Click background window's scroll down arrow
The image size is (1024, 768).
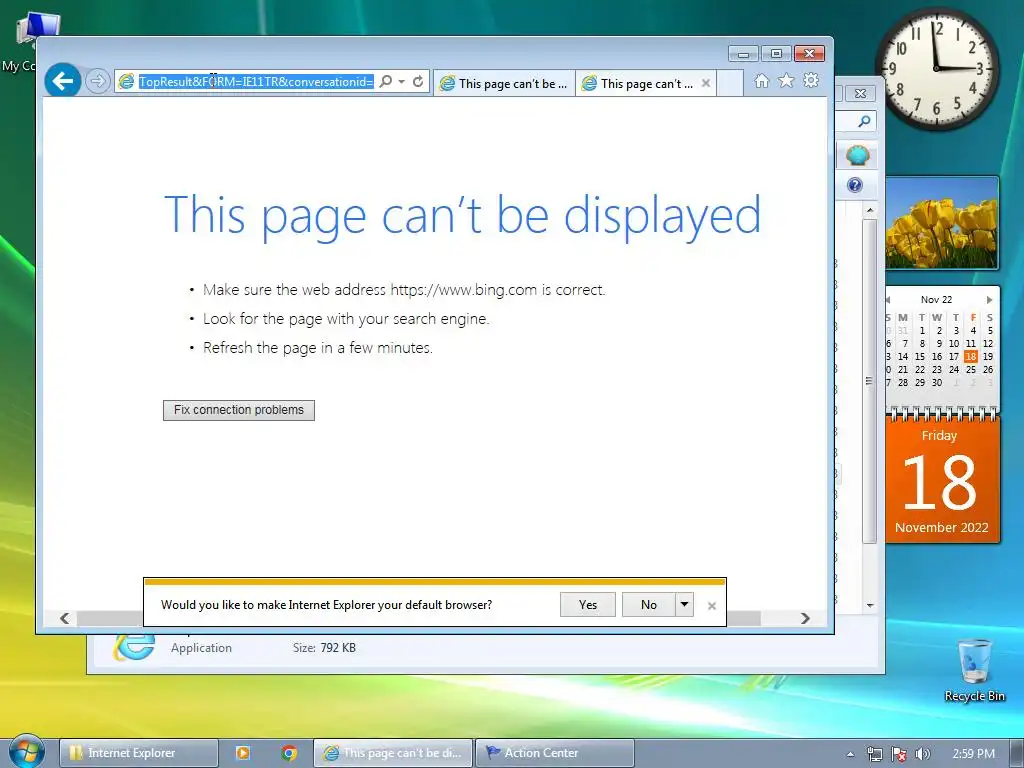(870, 605)
